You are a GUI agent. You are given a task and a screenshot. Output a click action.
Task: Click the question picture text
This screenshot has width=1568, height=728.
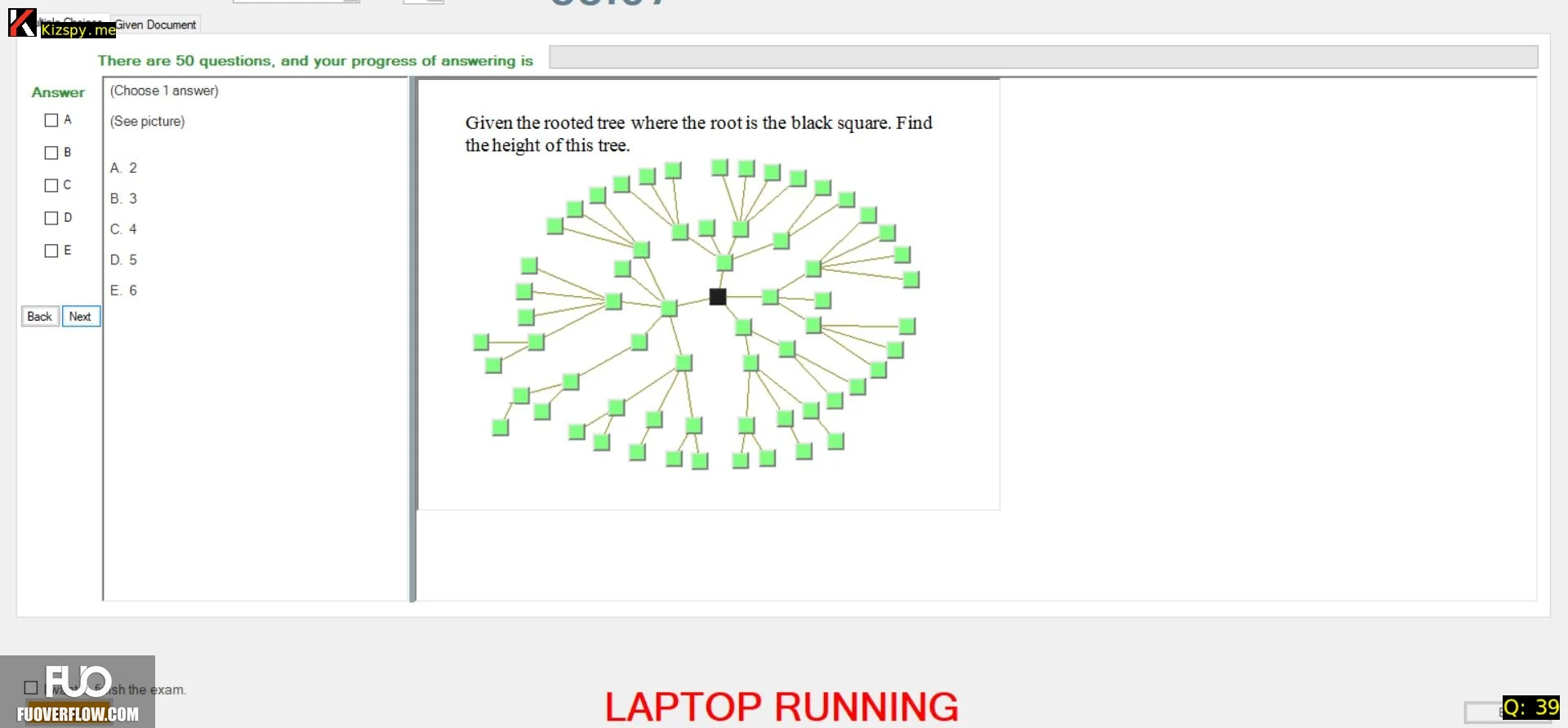pos(698,134)
